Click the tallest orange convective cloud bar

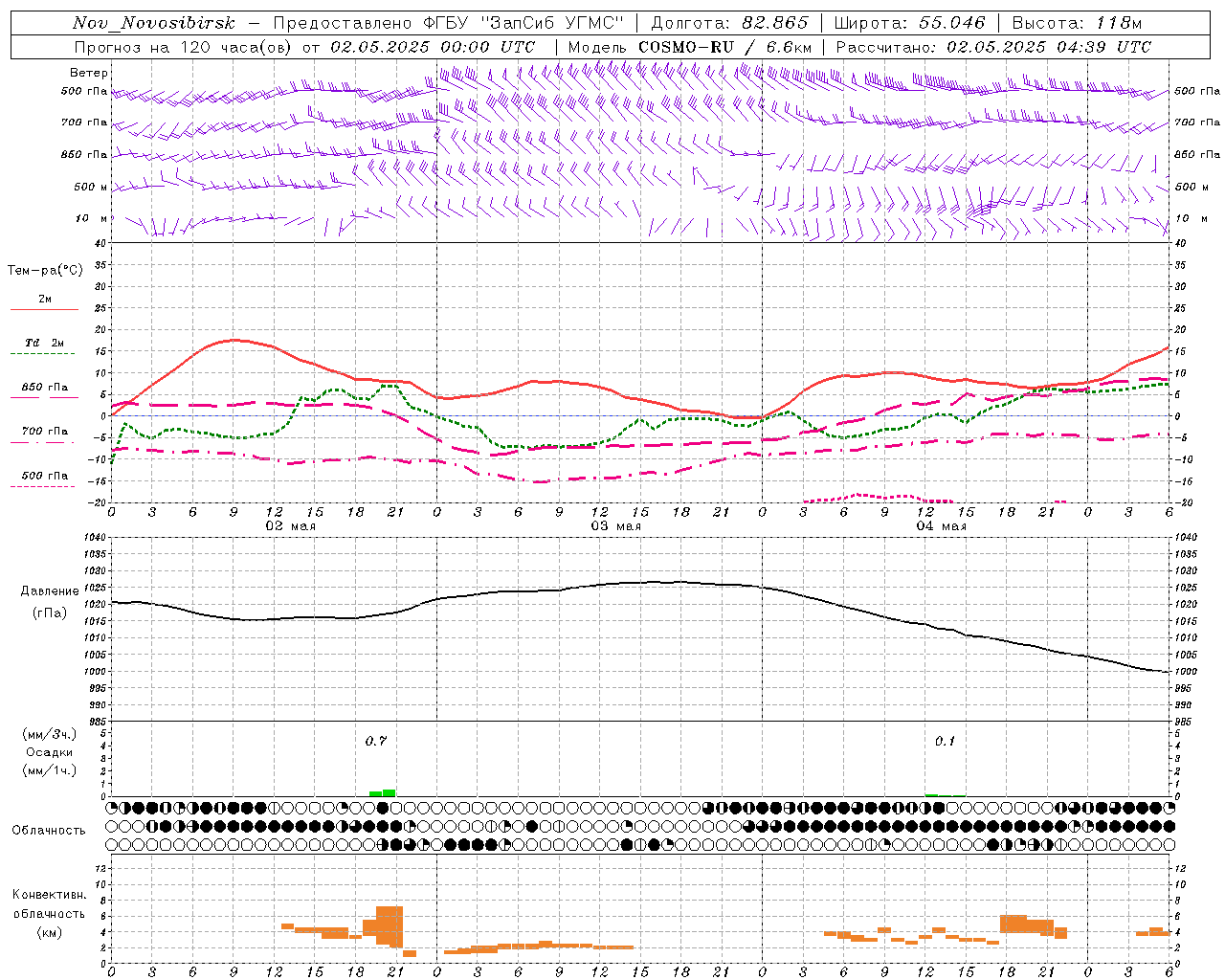(x=390, y=925)
